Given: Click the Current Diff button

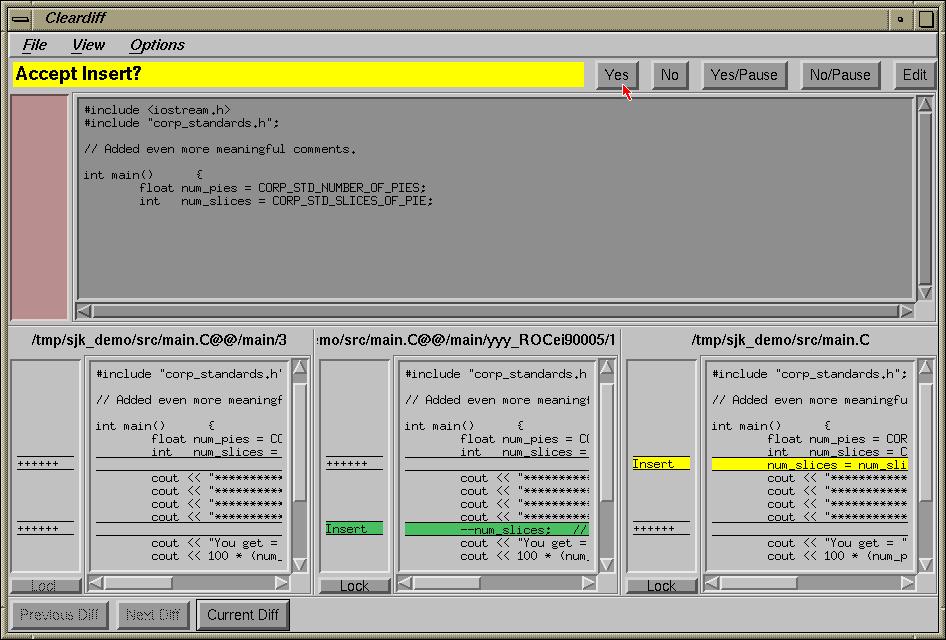Looking at the screenshot, I should 243,615.
